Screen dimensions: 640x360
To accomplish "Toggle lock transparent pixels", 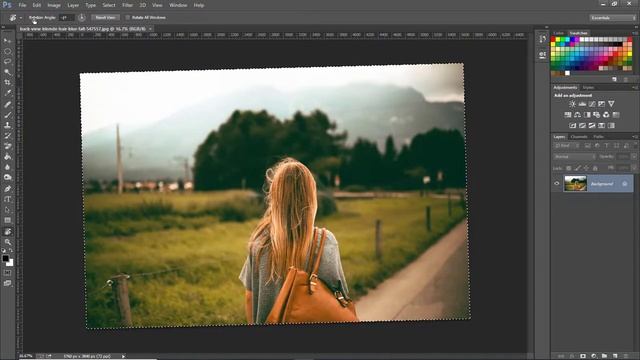I will (x=568, y=168).
